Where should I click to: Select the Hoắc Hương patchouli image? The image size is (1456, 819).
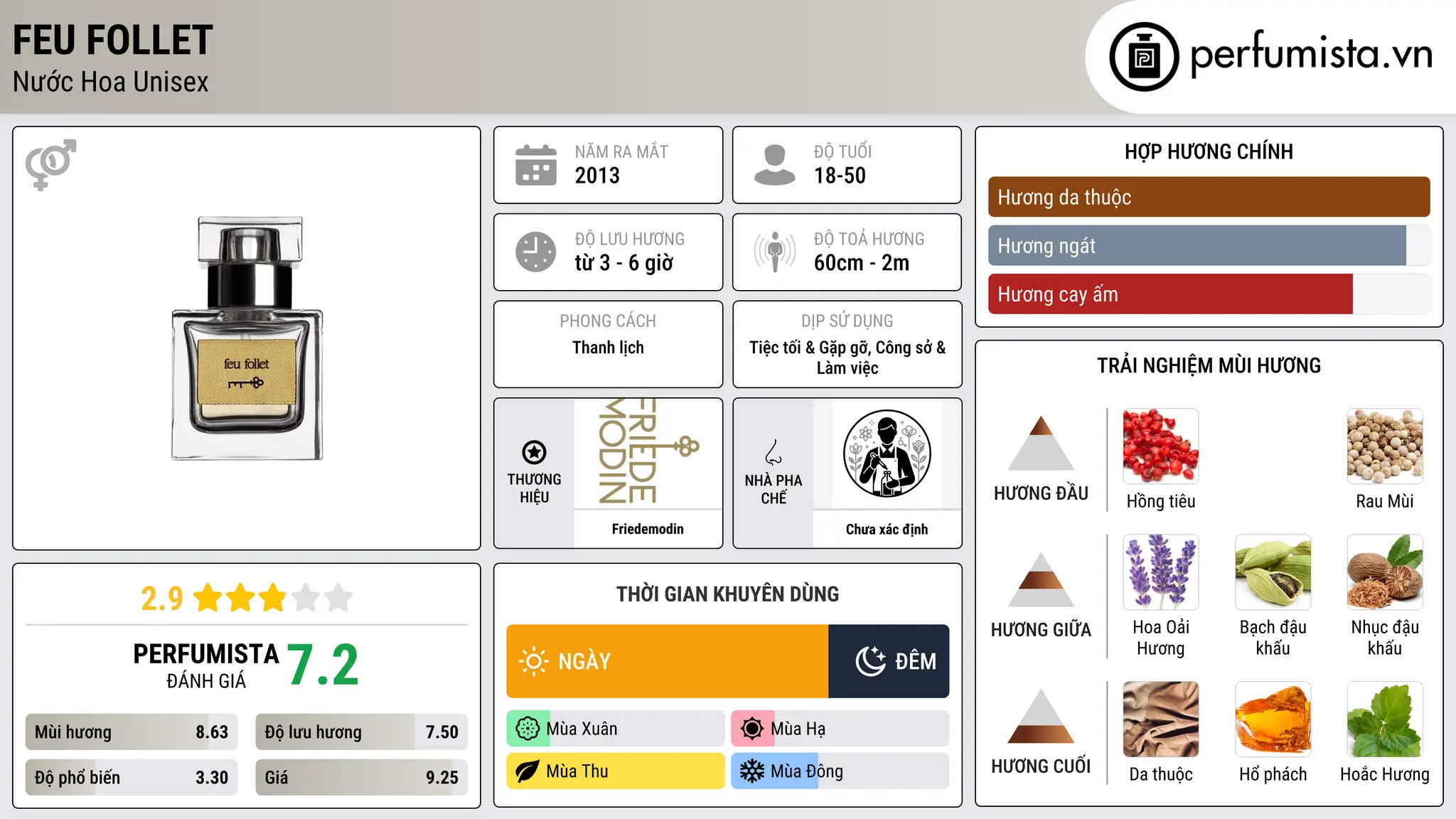[x=1385, y=719]
